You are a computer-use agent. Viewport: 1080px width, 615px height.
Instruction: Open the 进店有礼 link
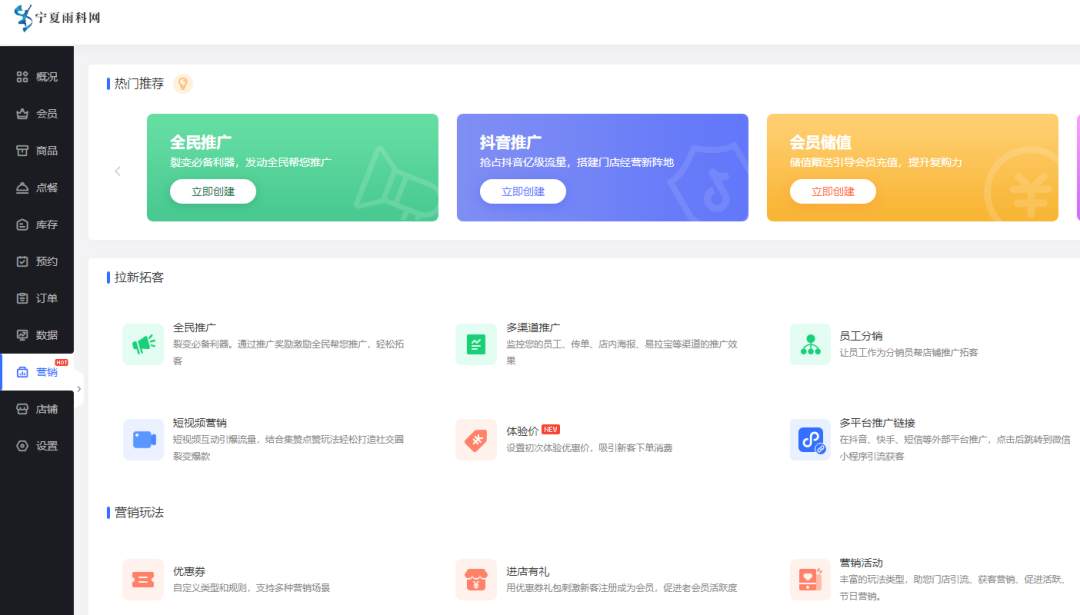click(x=528, y=571)
